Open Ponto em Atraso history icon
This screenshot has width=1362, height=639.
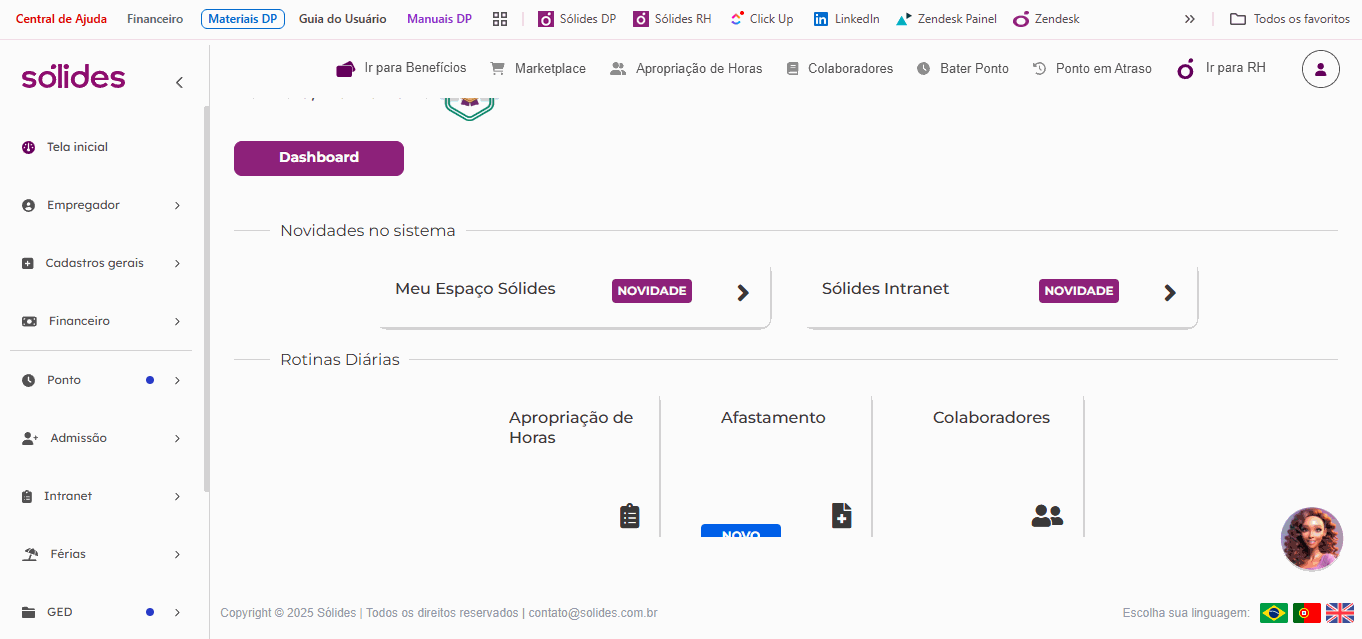pyautogui.click(x=1039, y=68)
